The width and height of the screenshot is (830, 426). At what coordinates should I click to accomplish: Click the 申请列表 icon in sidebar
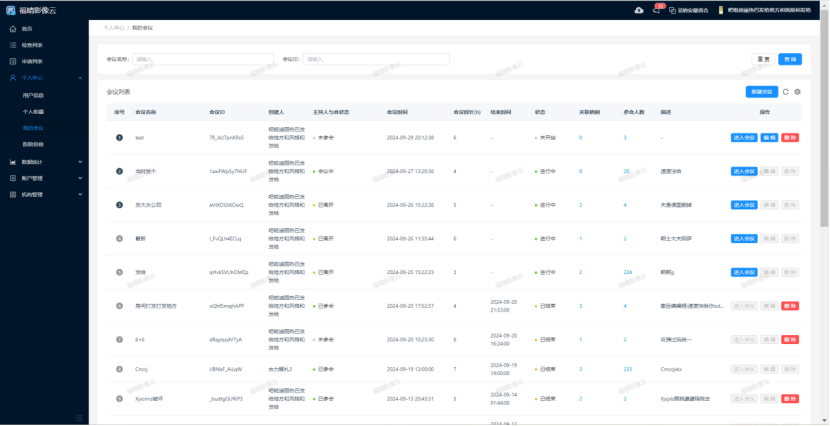[x=12, y=61]
